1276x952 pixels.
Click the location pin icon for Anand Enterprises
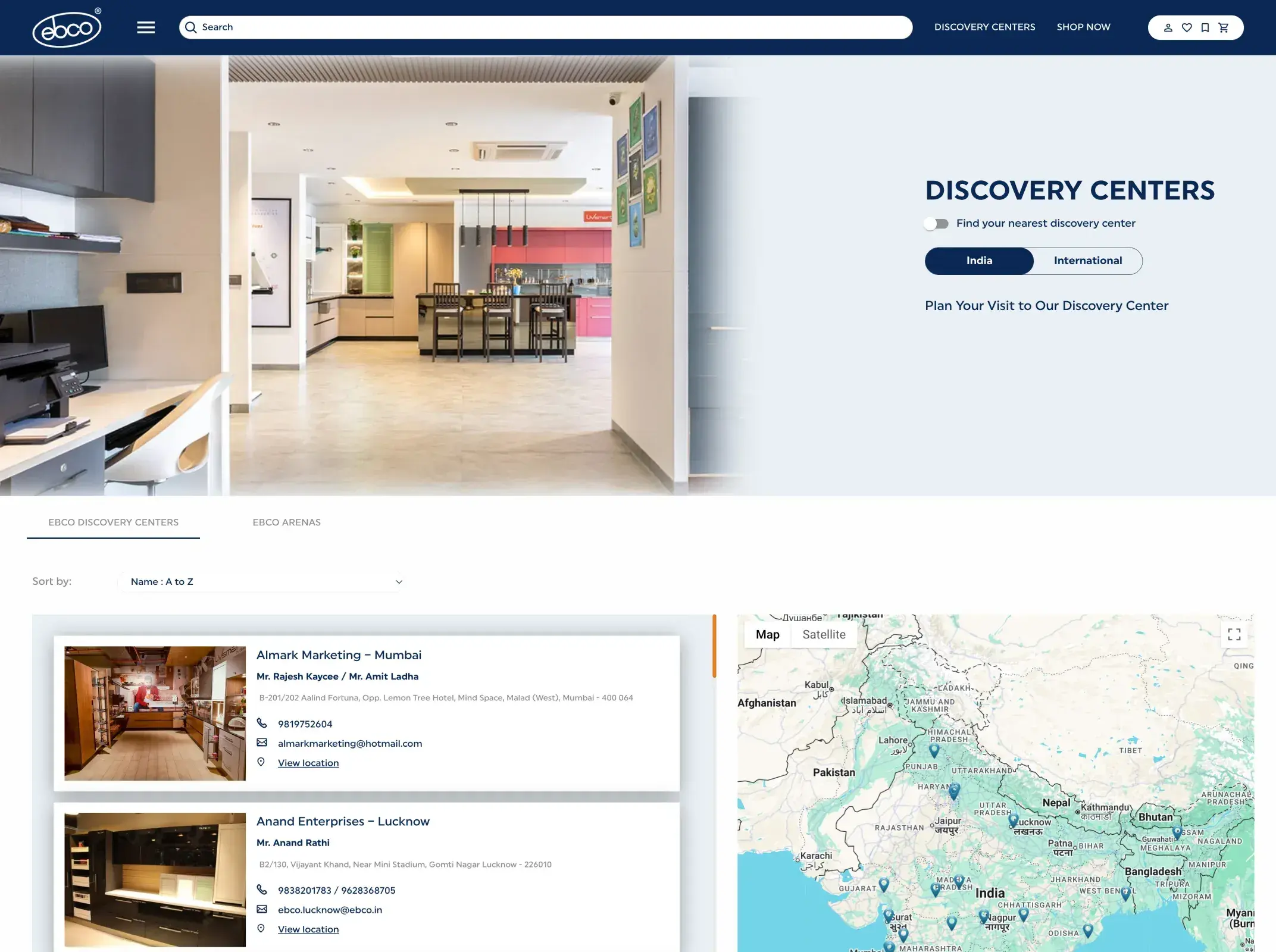[261, 929]
